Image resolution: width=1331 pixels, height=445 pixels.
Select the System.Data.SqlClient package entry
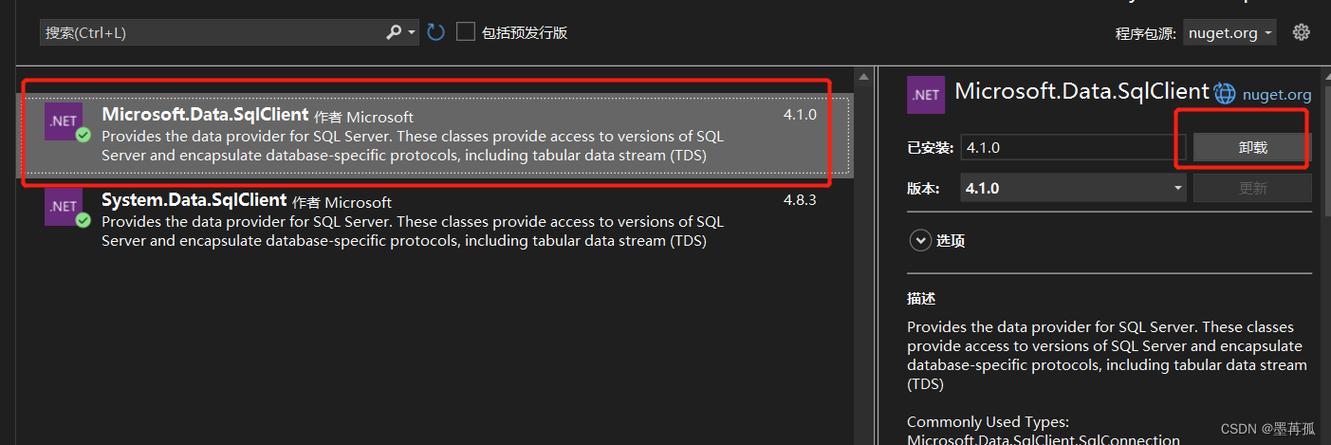coord(436,220)
